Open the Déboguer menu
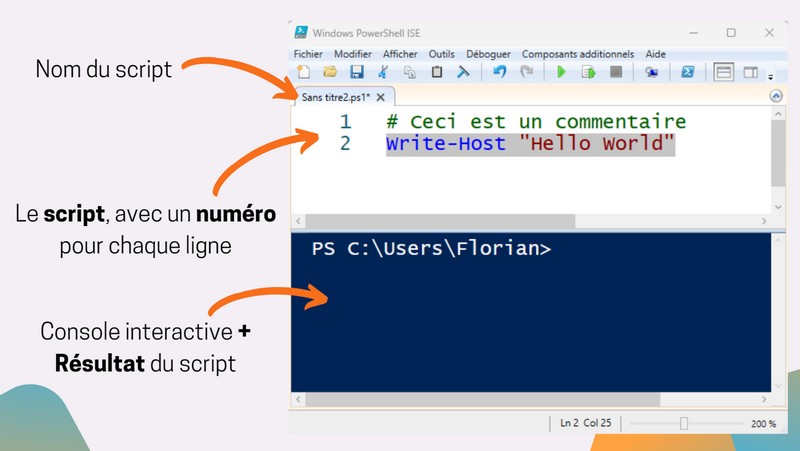 coord(488,54)
